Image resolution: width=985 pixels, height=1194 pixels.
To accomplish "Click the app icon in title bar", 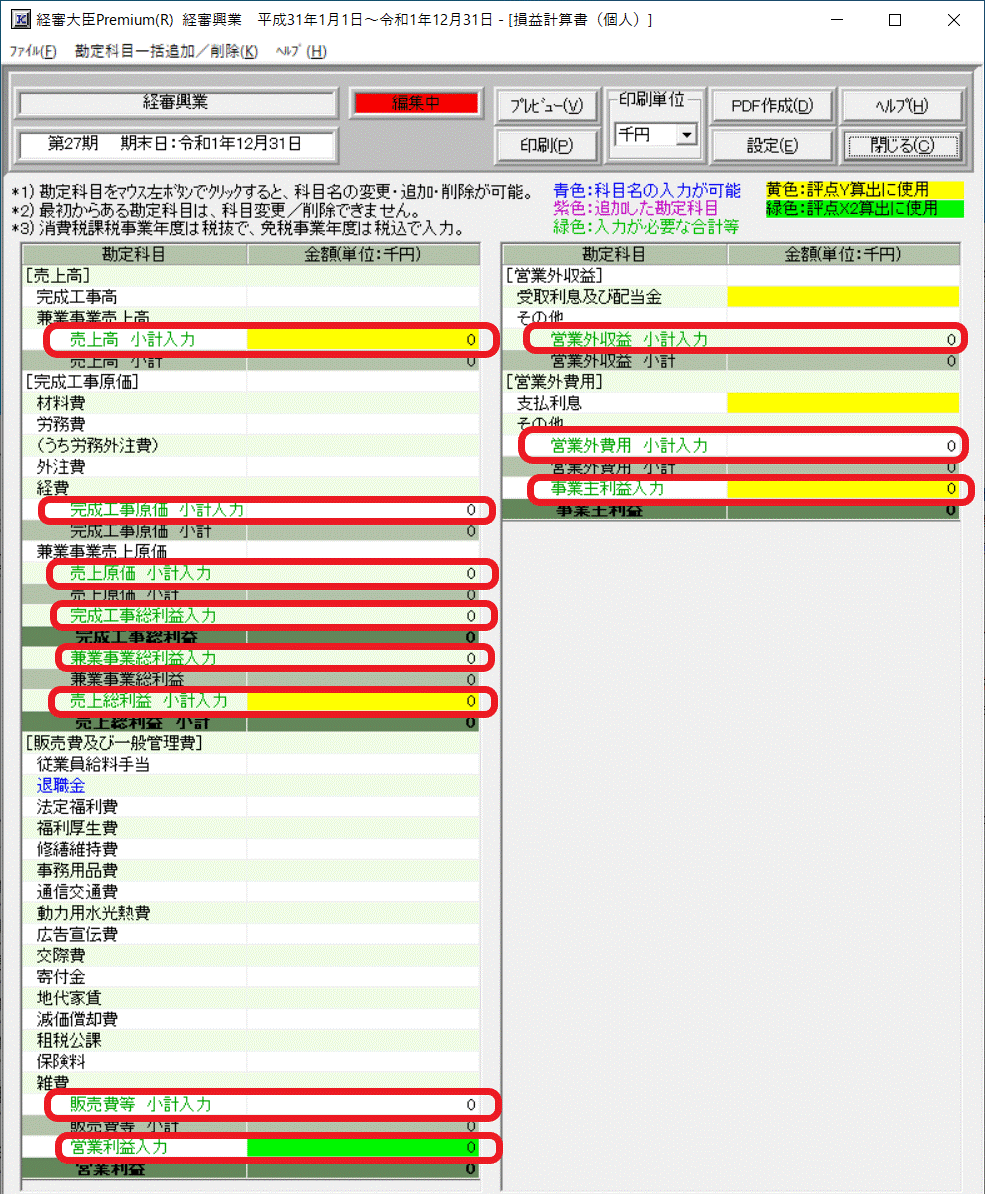I will click(x=21, y=20).
